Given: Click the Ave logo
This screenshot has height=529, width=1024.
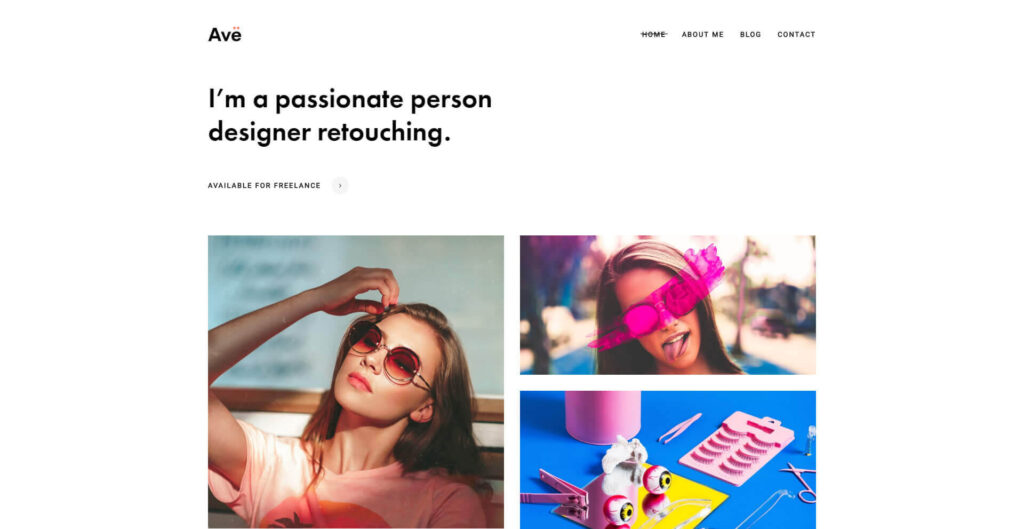Looking at the screenshot, I should click(x=225, y=35).
